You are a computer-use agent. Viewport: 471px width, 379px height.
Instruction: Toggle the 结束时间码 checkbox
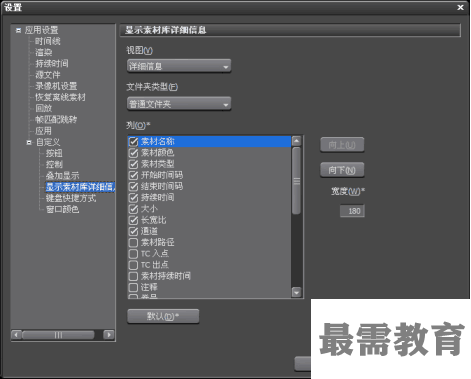point(133,186)
